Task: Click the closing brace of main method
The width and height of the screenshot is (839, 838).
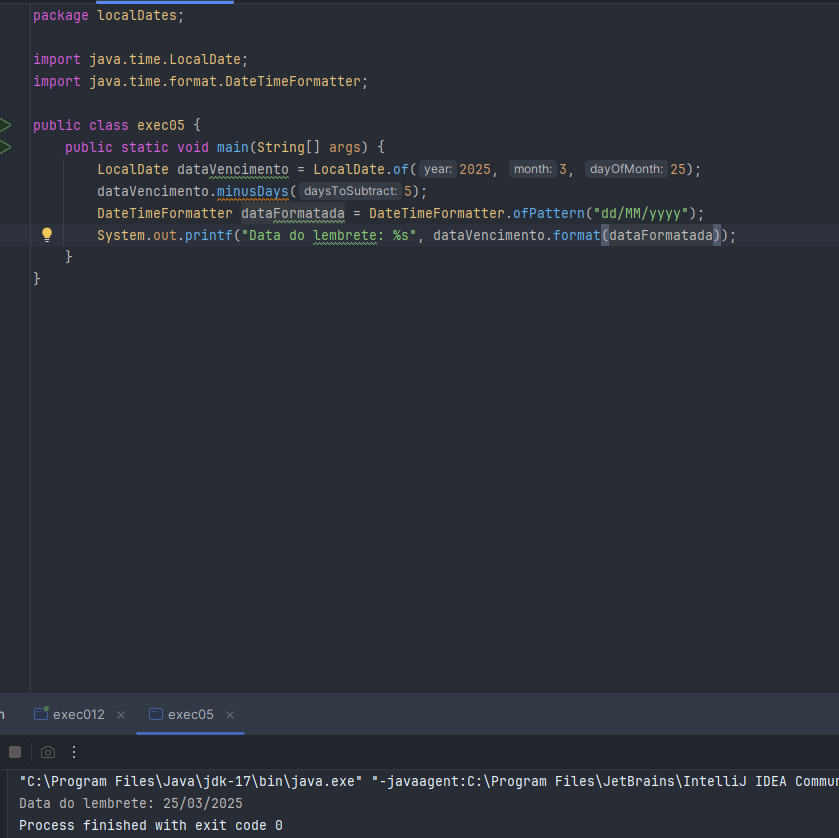Action: [68, 257]
